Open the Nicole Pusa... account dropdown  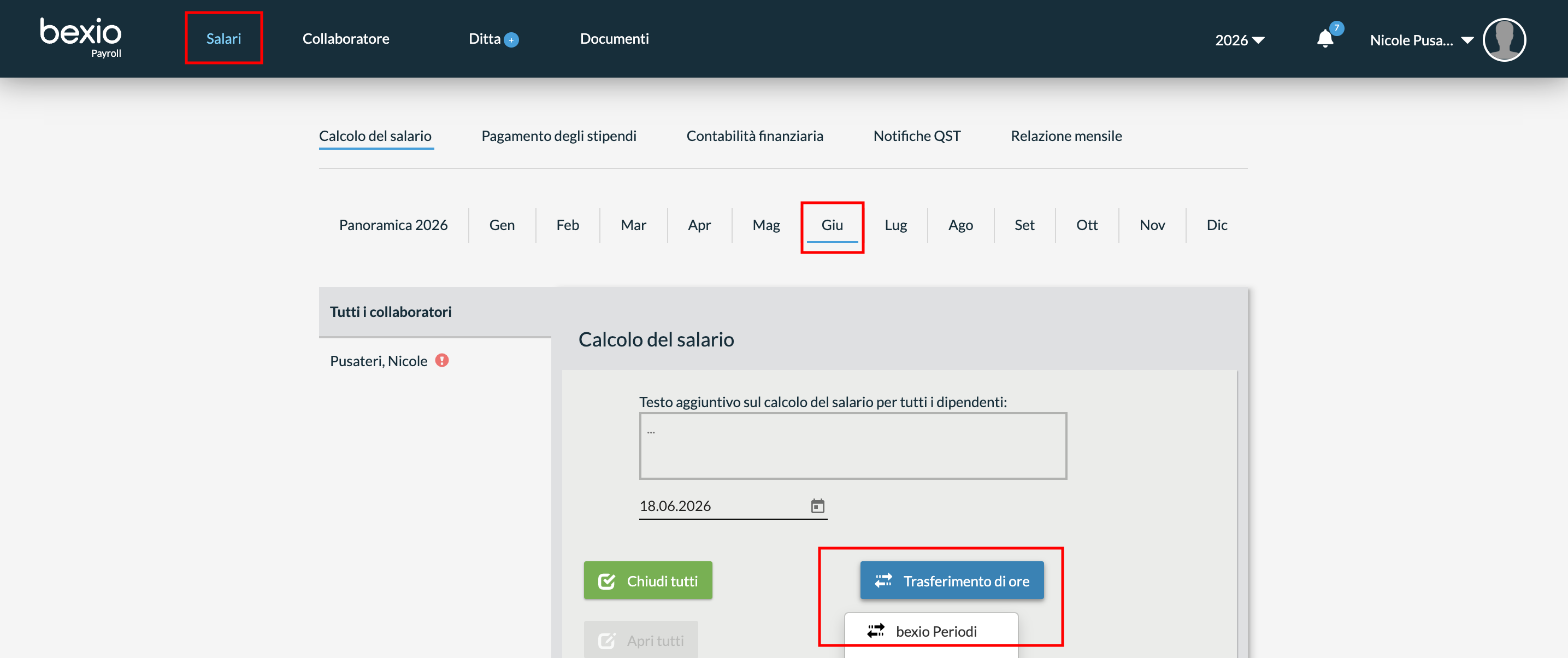point(1420,40)
